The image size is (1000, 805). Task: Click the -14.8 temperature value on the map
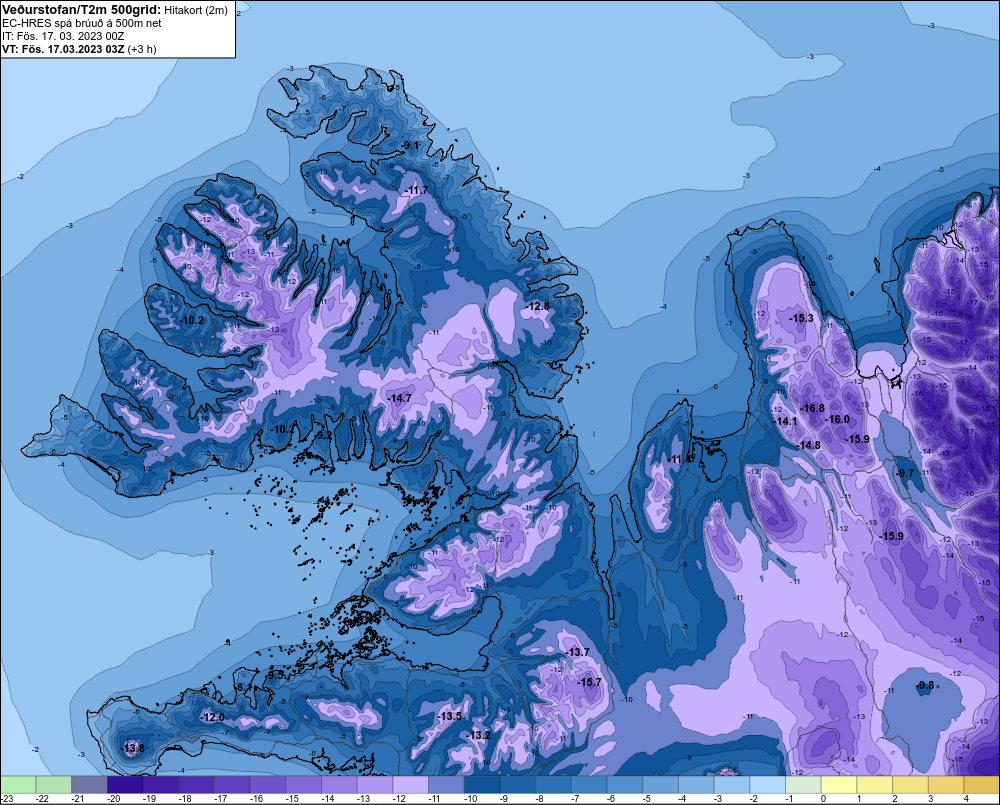click(x=809, y=445)
